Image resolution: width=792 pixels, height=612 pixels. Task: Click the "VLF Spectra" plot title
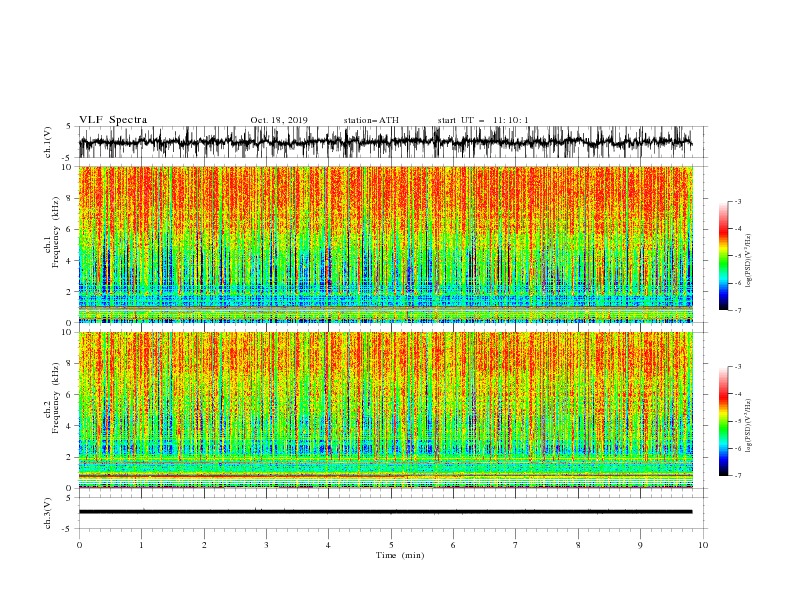[113, 120]
